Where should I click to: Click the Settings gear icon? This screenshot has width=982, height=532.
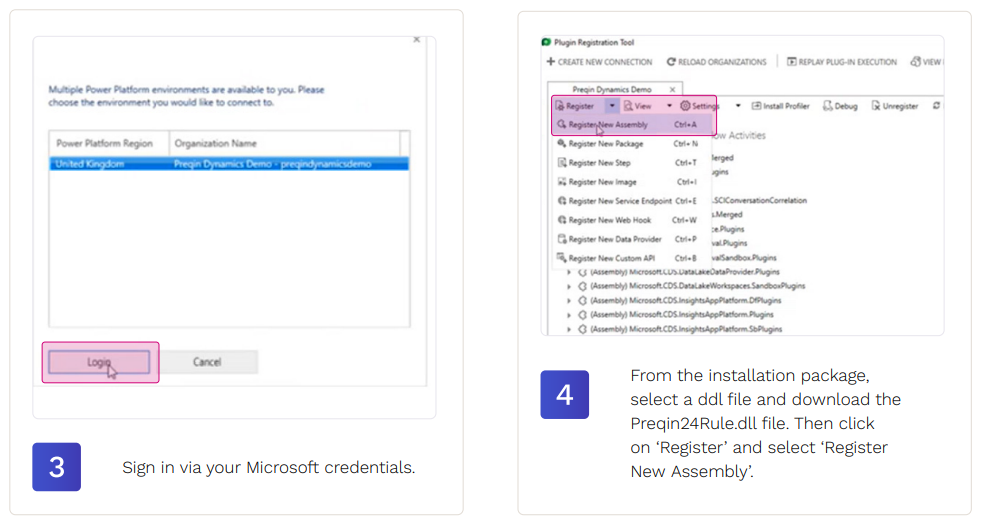click(x=685, y=106)
